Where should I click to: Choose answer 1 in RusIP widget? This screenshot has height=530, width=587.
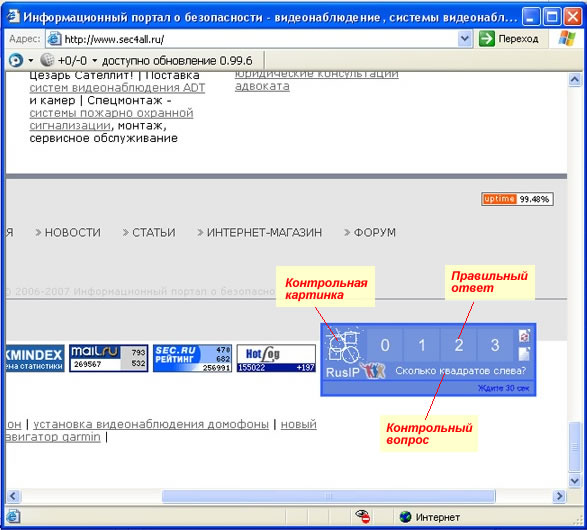coord(422,345)
